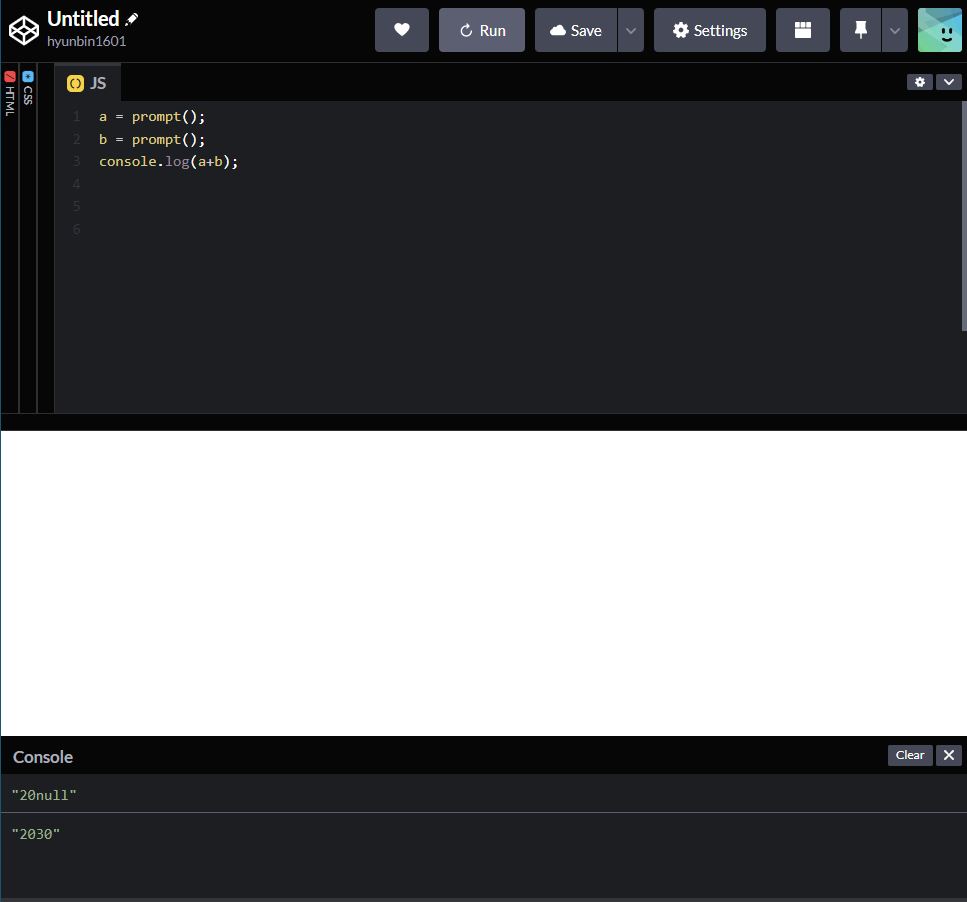Click the JS editor vertical scrollbar
The image size is (967, 902).
(964, 216)
